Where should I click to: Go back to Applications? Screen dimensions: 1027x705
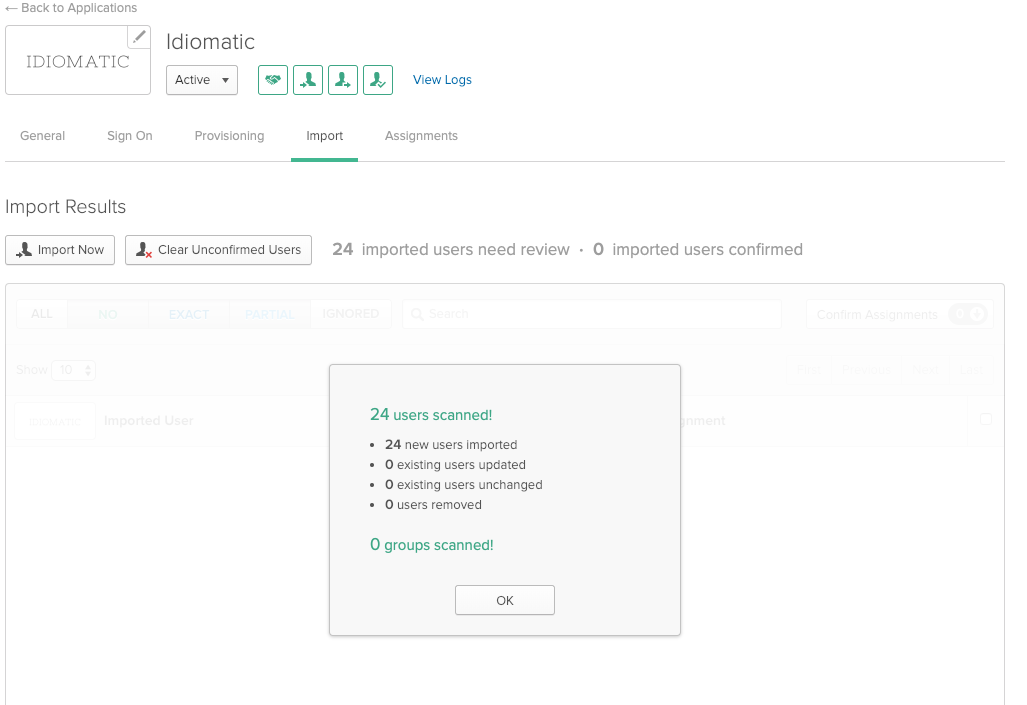pos(71,8)
